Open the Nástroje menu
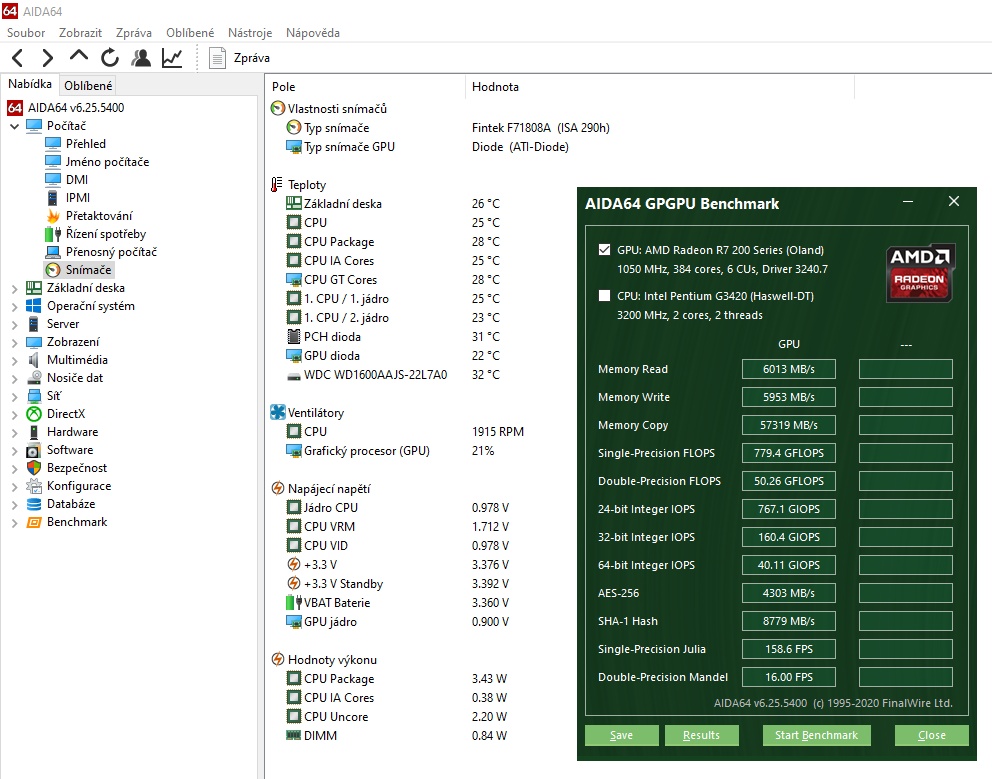The image size is (992, 779). pos(249,32)
